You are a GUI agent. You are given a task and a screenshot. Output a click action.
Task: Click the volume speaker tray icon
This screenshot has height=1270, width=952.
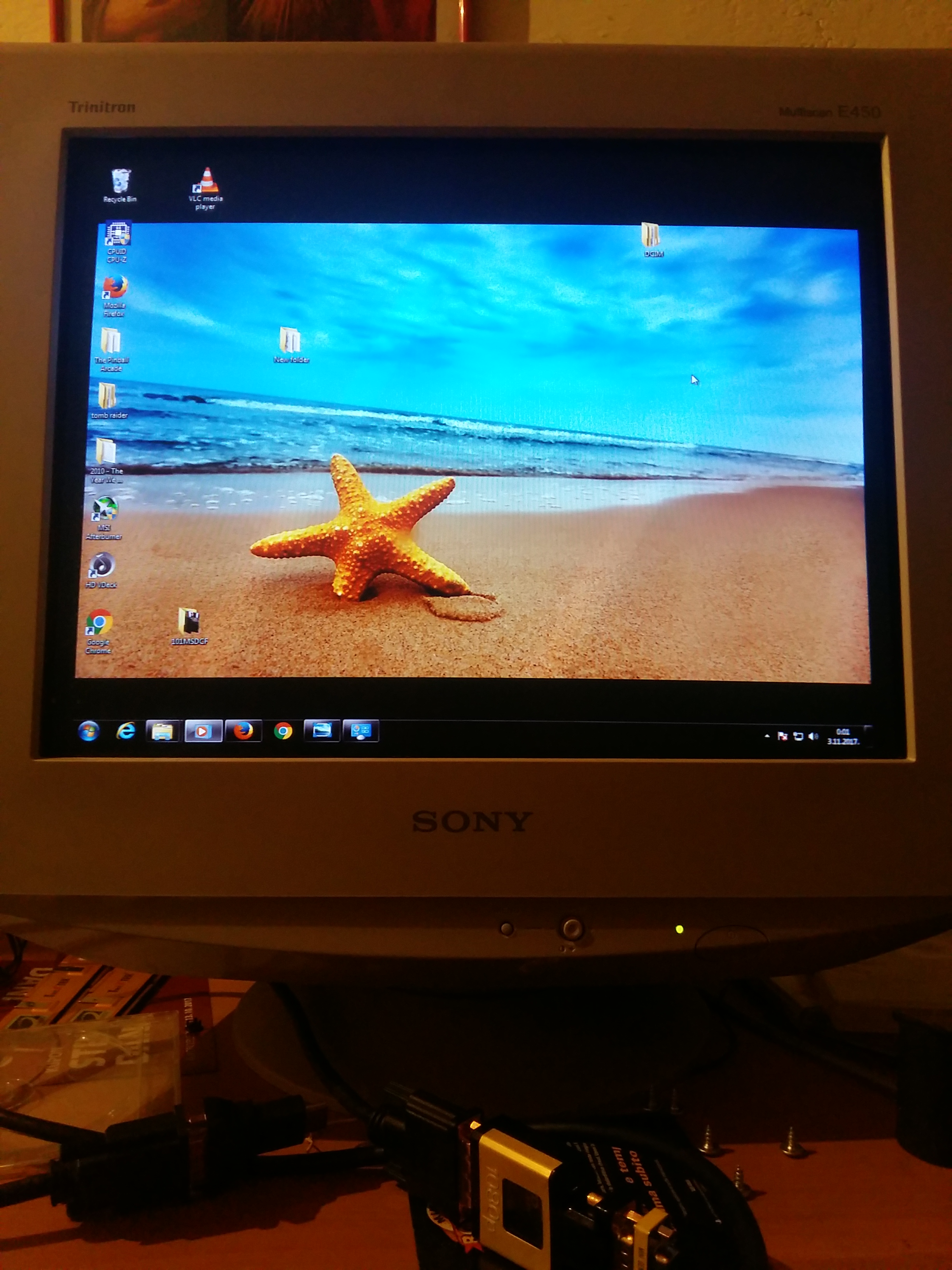[x=812, y=736]
